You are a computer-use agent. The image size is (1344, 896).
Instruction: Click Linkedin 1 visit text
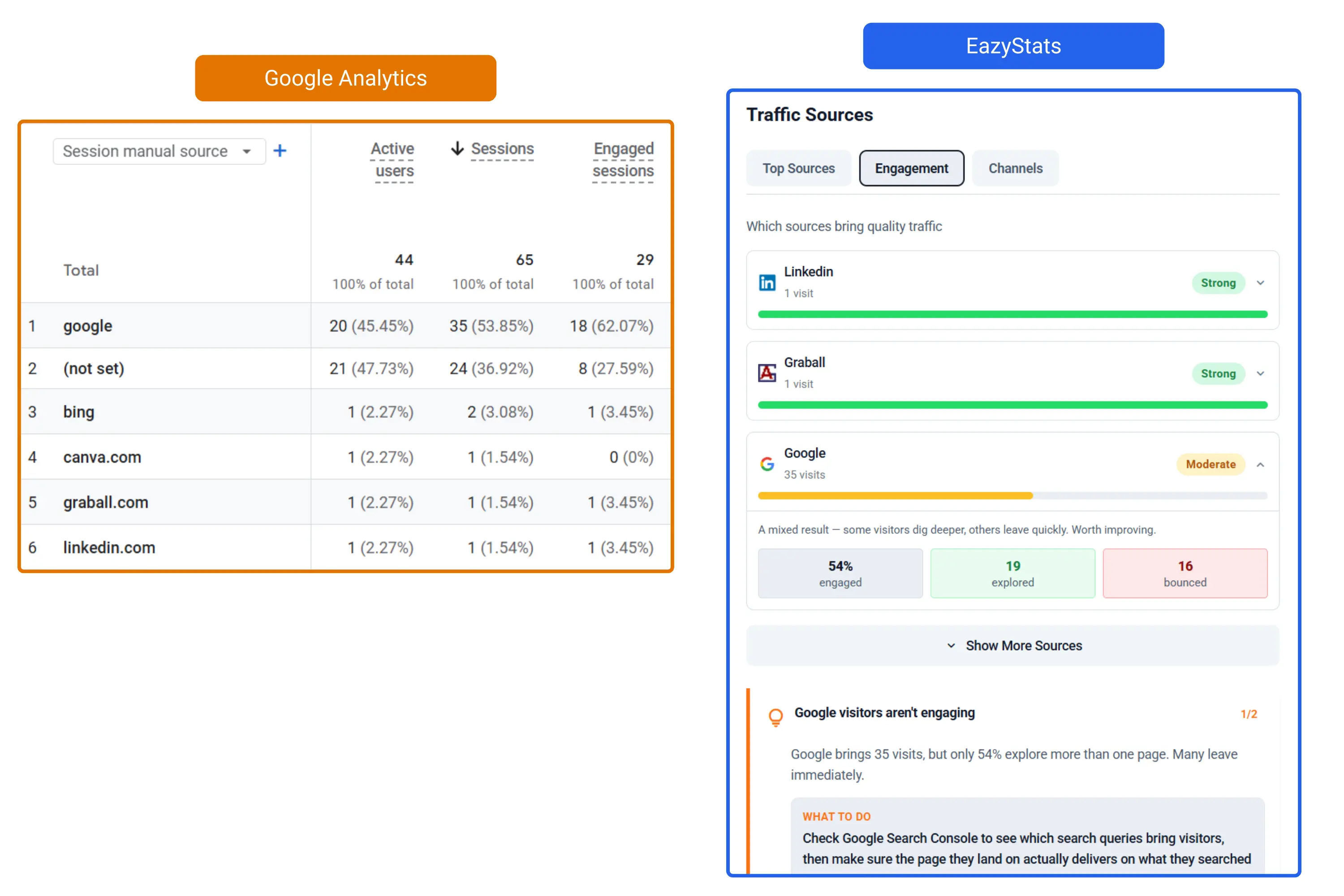798,293
